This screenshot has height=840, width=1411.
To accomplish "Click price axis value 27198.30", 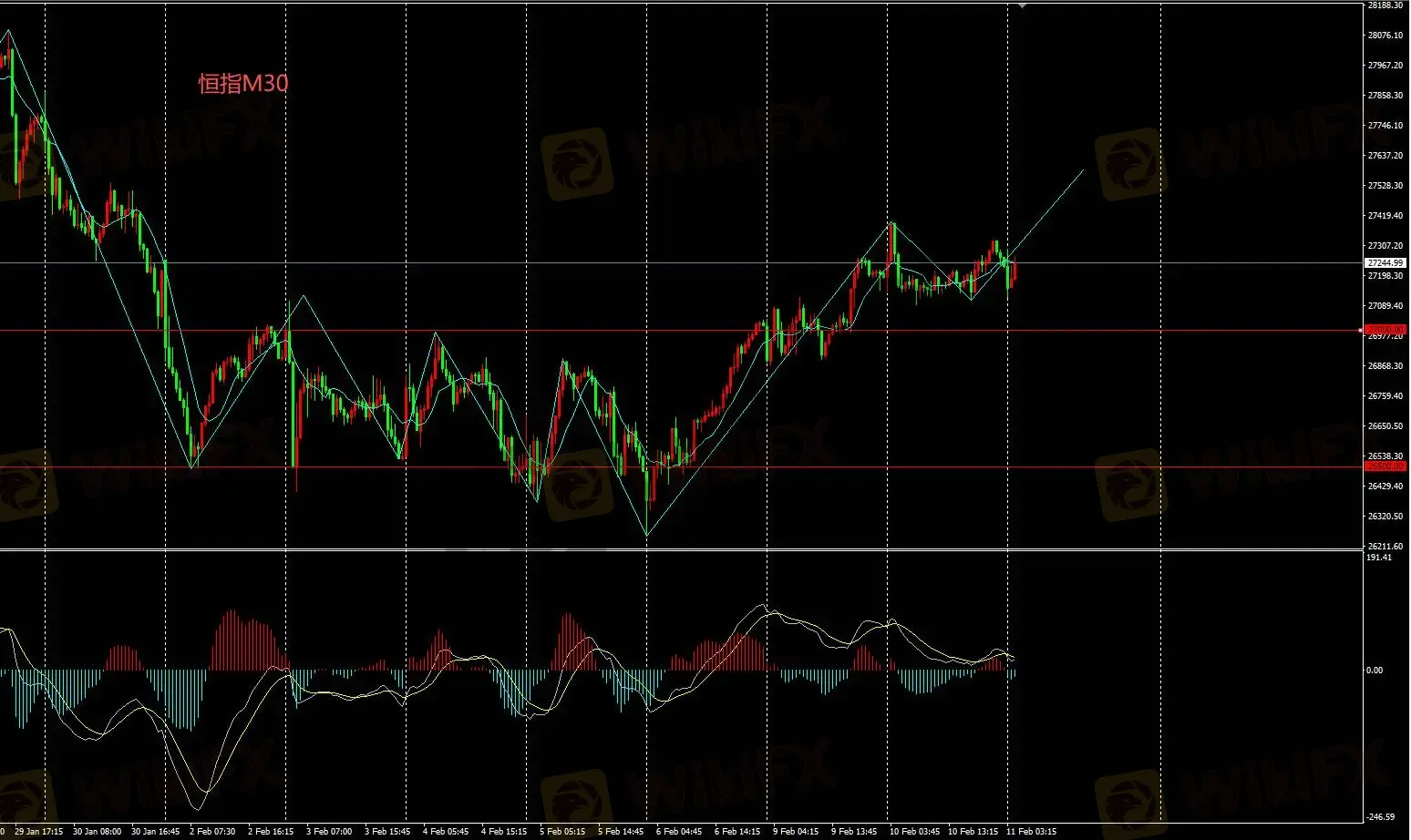I will [x=1385, y=276].
